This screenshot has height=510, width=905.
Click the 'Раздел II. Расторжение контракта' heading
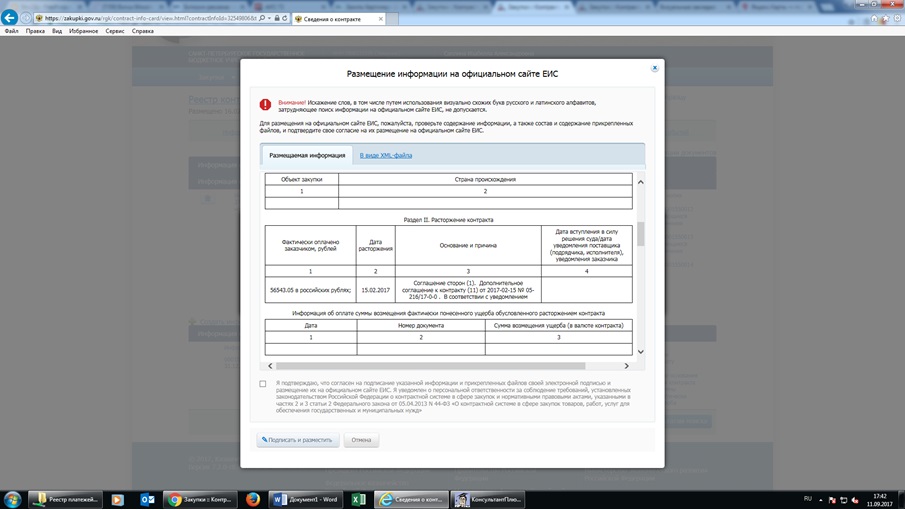[x=448, y=220]
